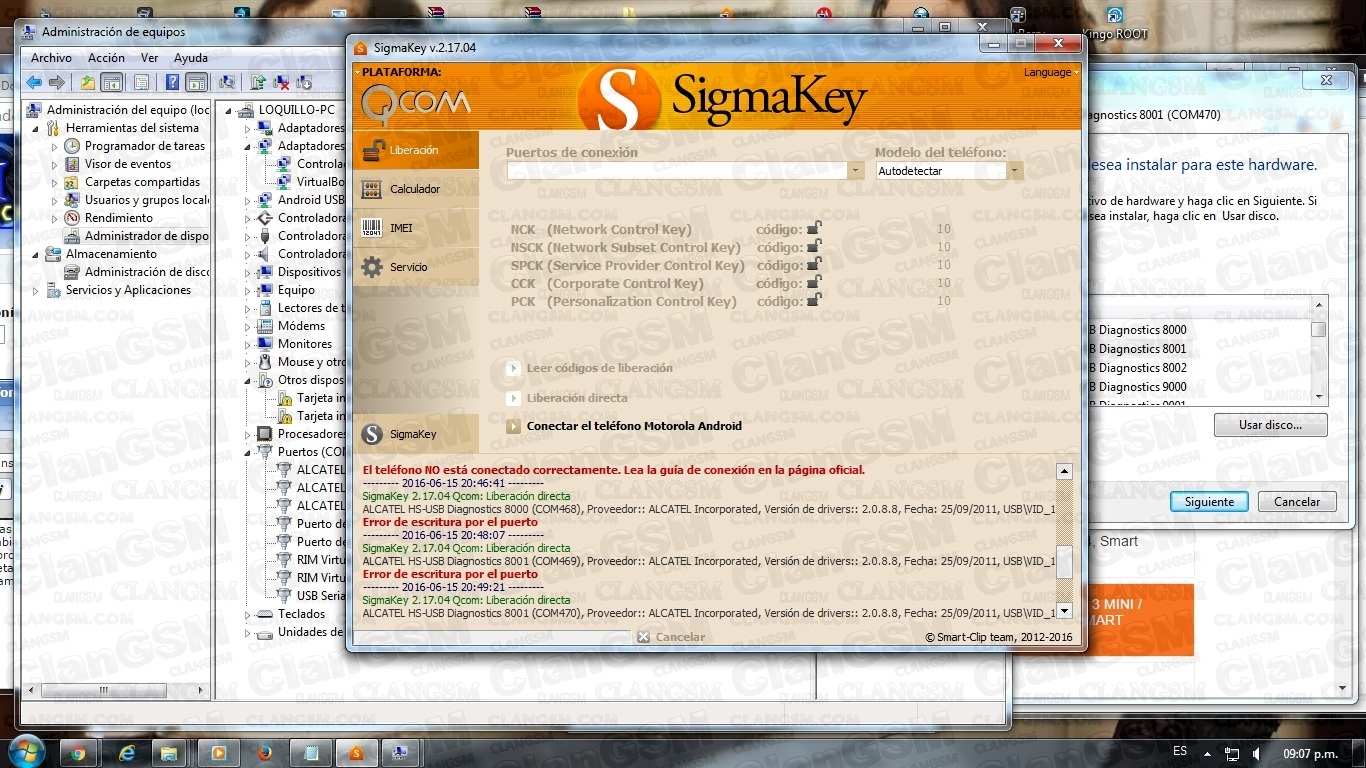The height and width of the screenshot is (768, 1366).
Task: Click the PCK code padlock icon
Action: coord(814,301)
